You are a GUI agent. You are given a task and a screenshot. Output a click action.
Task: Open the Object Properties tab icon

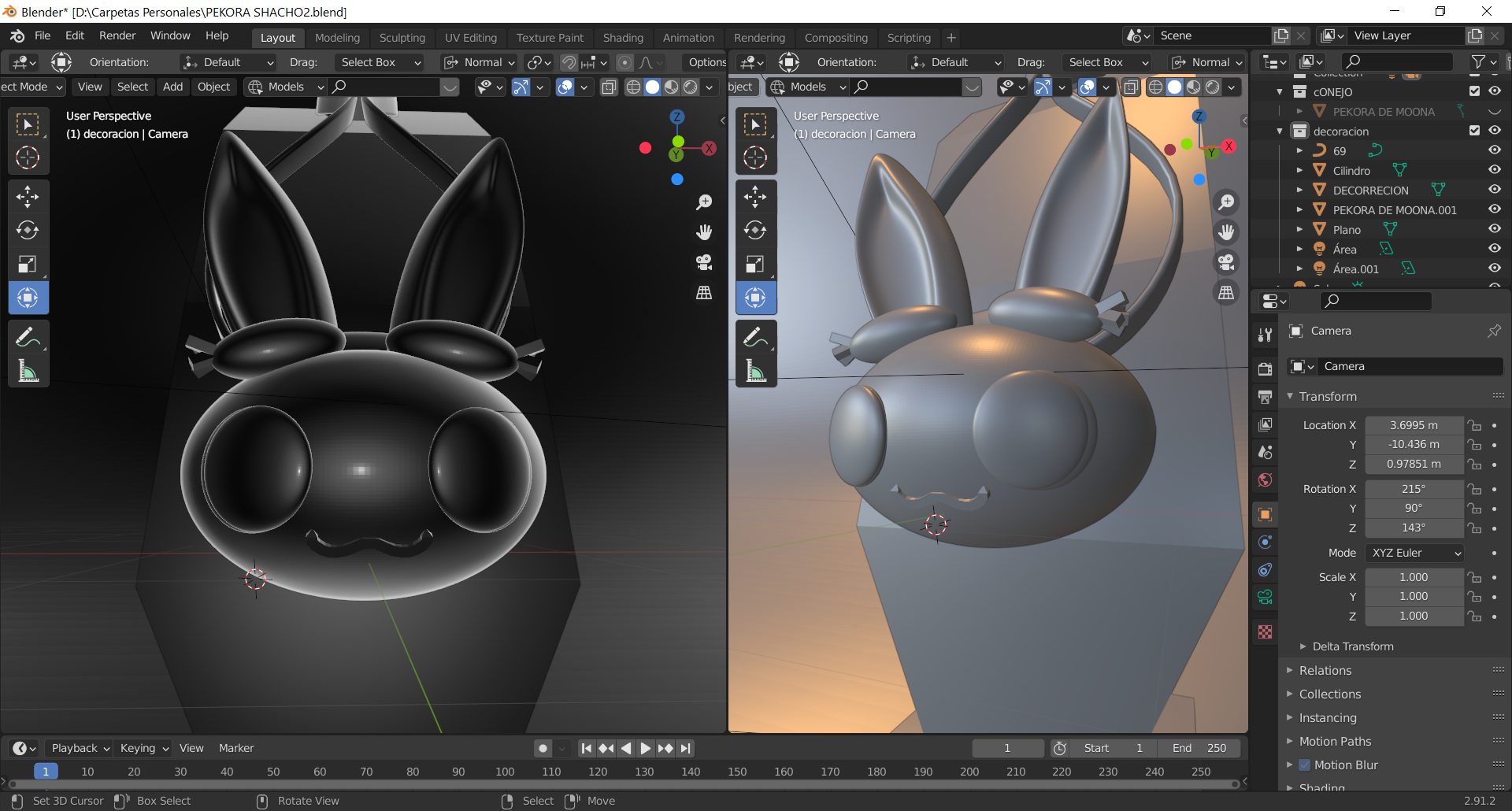point(1265,514)
